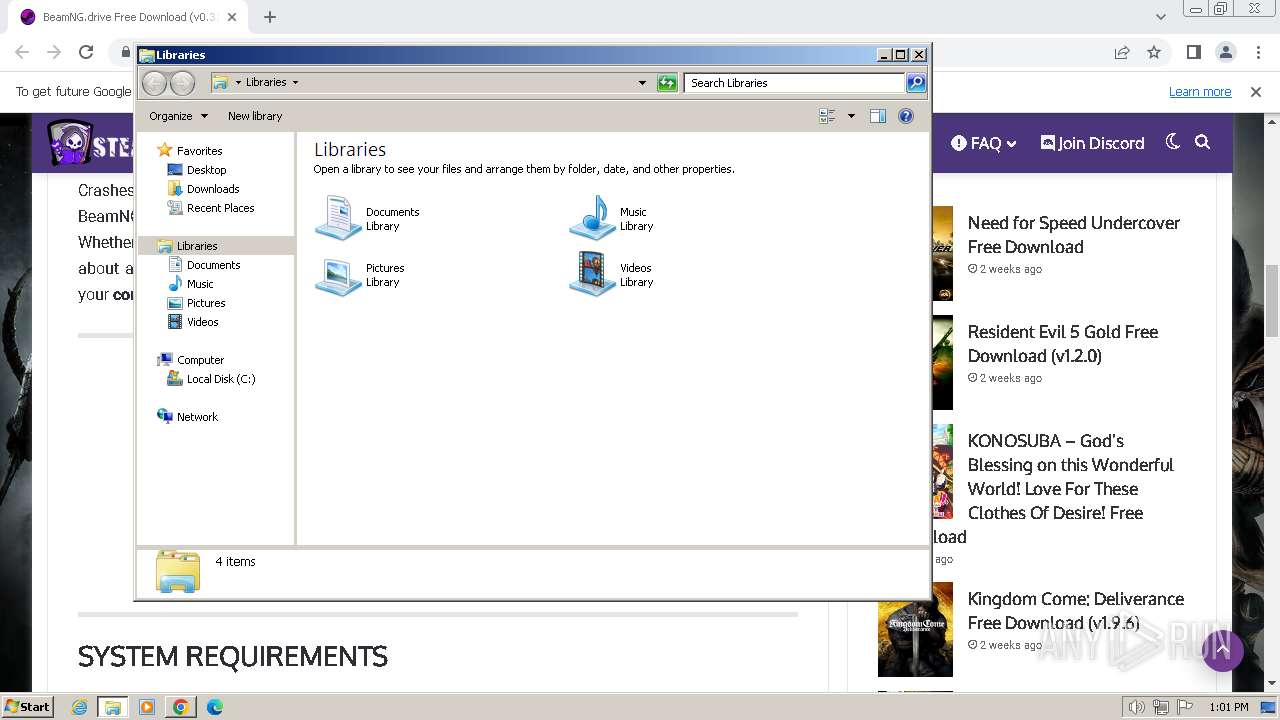This screenshot has height=720, width=1280.
Task: Click Chrome's forward arrow
Action: coord(54,52)
